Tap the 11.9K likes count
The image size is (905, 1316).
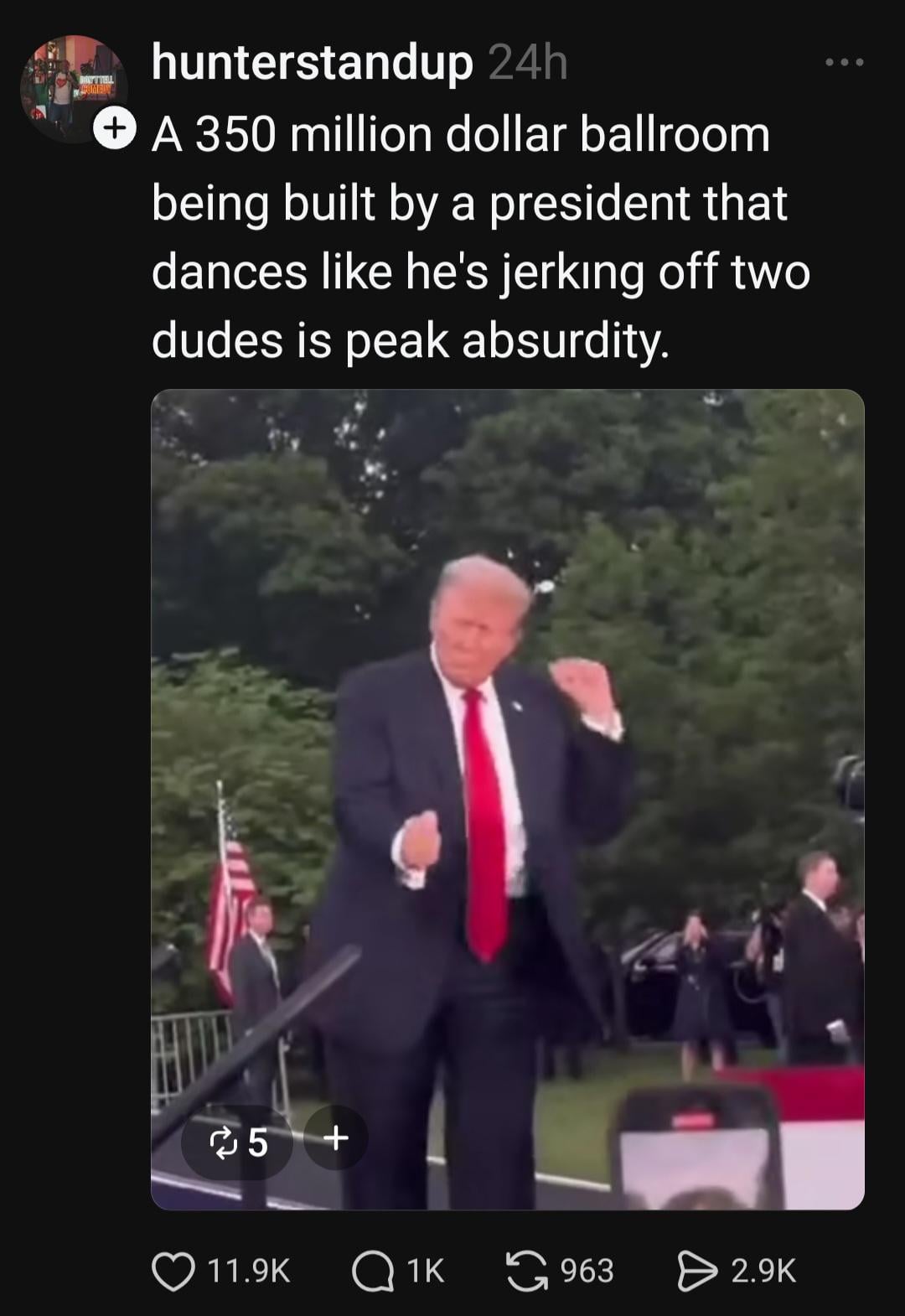[248, 1271]
